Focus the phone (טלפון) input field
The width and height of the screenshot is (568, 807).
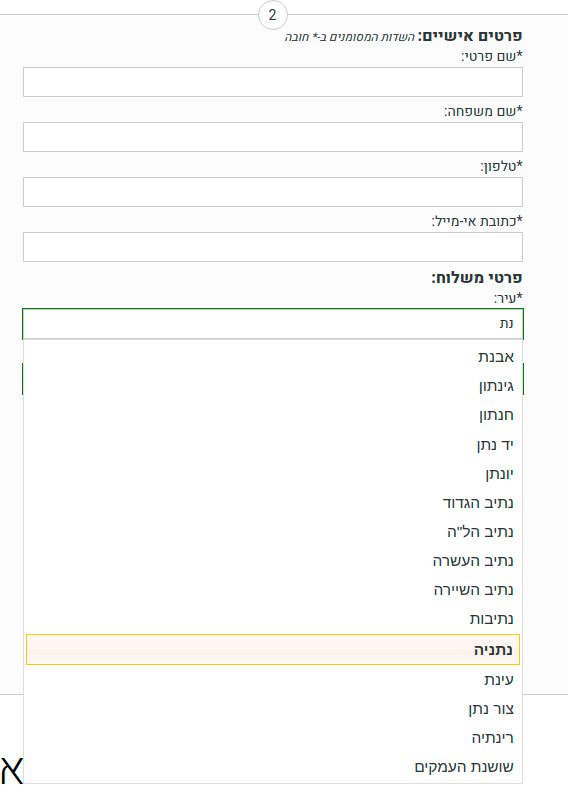(273, 192)
